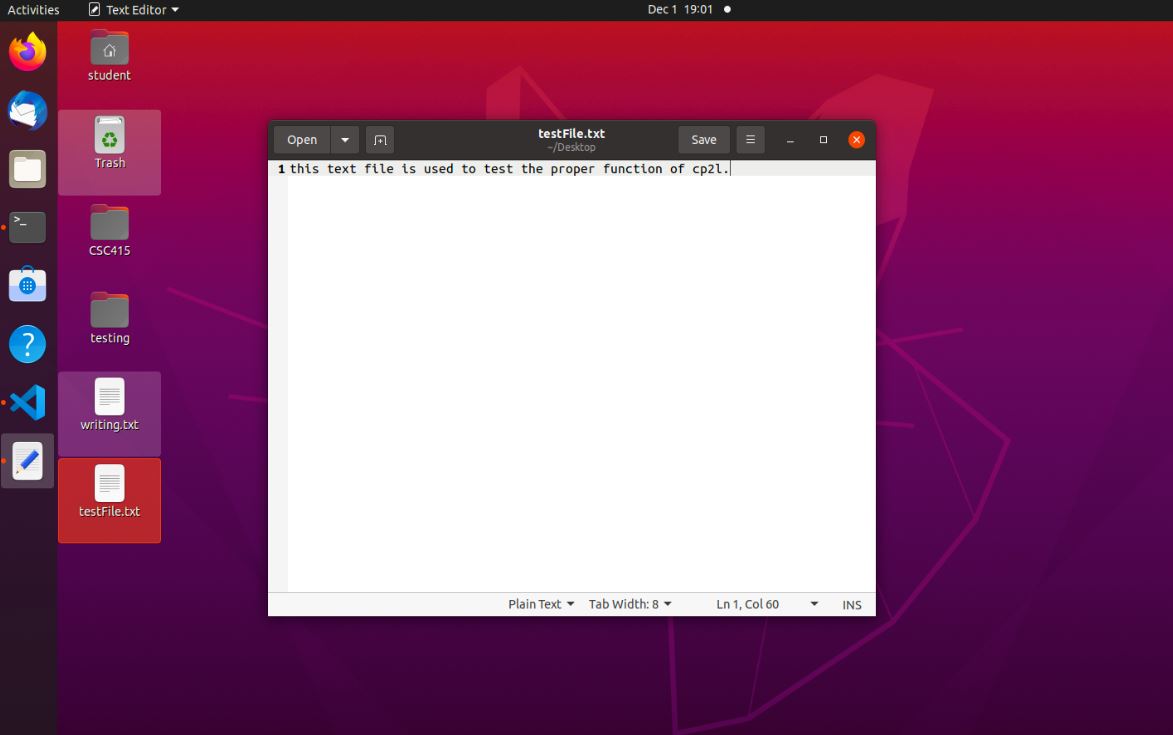Open the Ln 1, Col 60 position dropdown
This screenshot has width=1173, height=735.
(767, 604)
